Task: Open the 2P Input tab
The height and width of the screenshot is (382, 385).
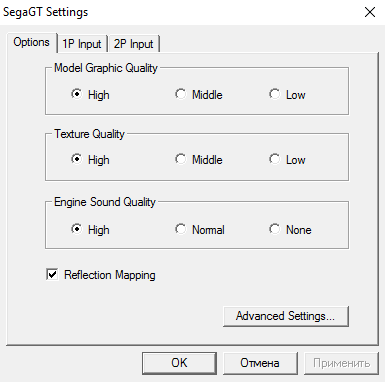Action: (x=134, y=44)
